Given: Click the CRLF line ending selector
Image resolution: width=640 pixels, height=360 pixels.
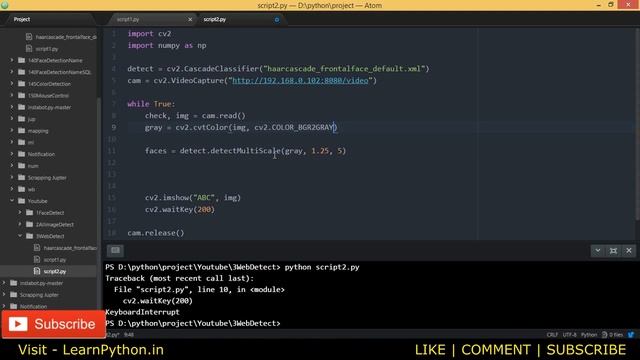Looking at the screenshot, I should (x=552, y=335).
